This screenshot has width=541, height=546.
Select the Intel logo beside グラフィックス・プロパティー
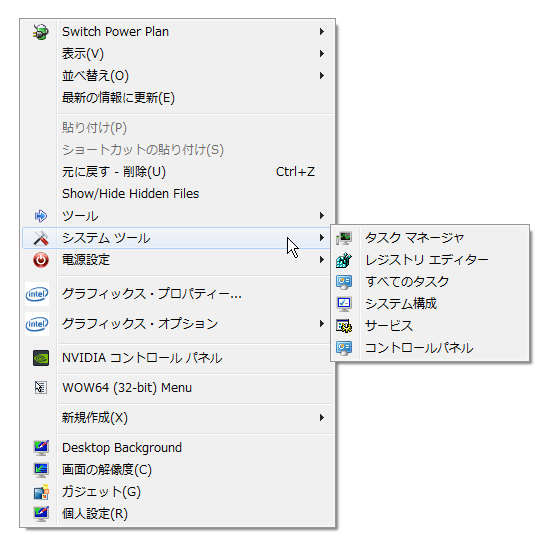37,294
